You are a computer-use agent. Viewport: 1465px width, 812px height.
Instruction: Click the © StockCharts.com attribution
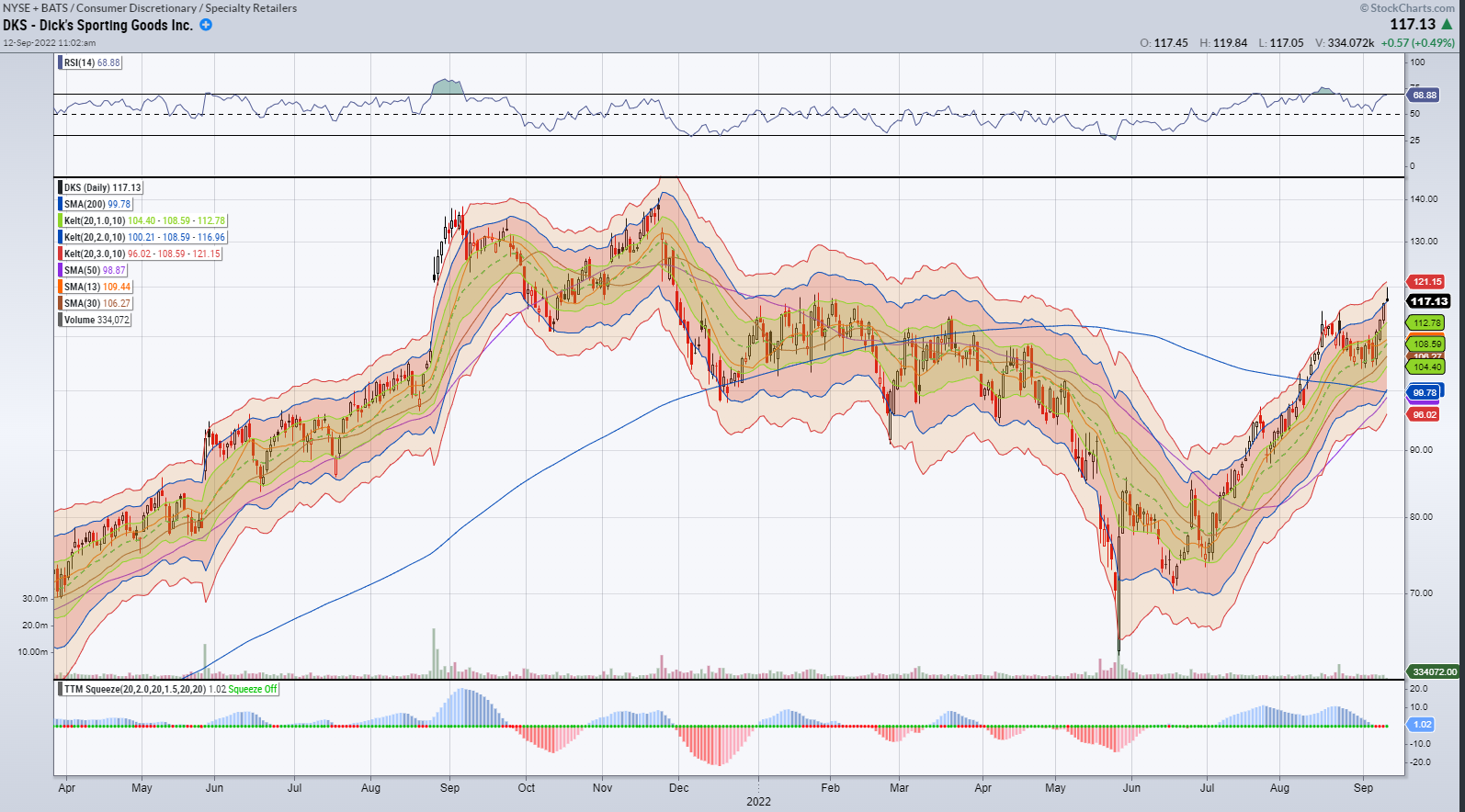pyautogui.click(x=1407, y=7)
